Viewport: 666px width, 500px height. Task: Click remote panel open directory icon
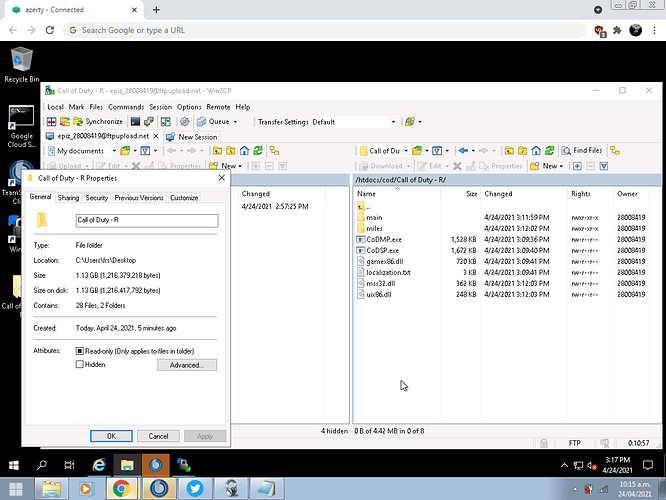pyautogui.click(x=417, y=150)
